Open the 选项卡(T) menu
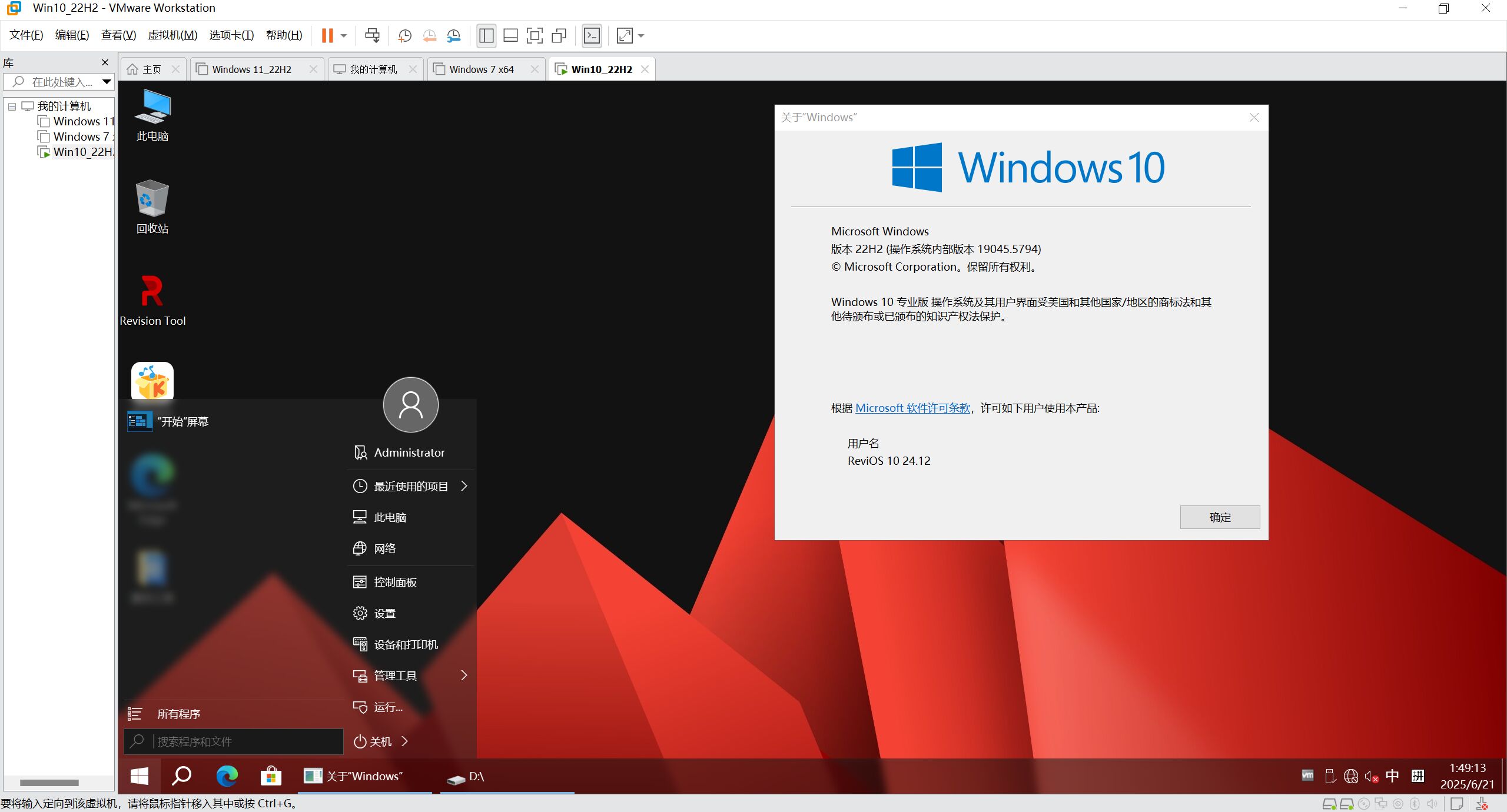Viewport: 1507px width, 812px height. pyautogui.click(x=231, y=35)
